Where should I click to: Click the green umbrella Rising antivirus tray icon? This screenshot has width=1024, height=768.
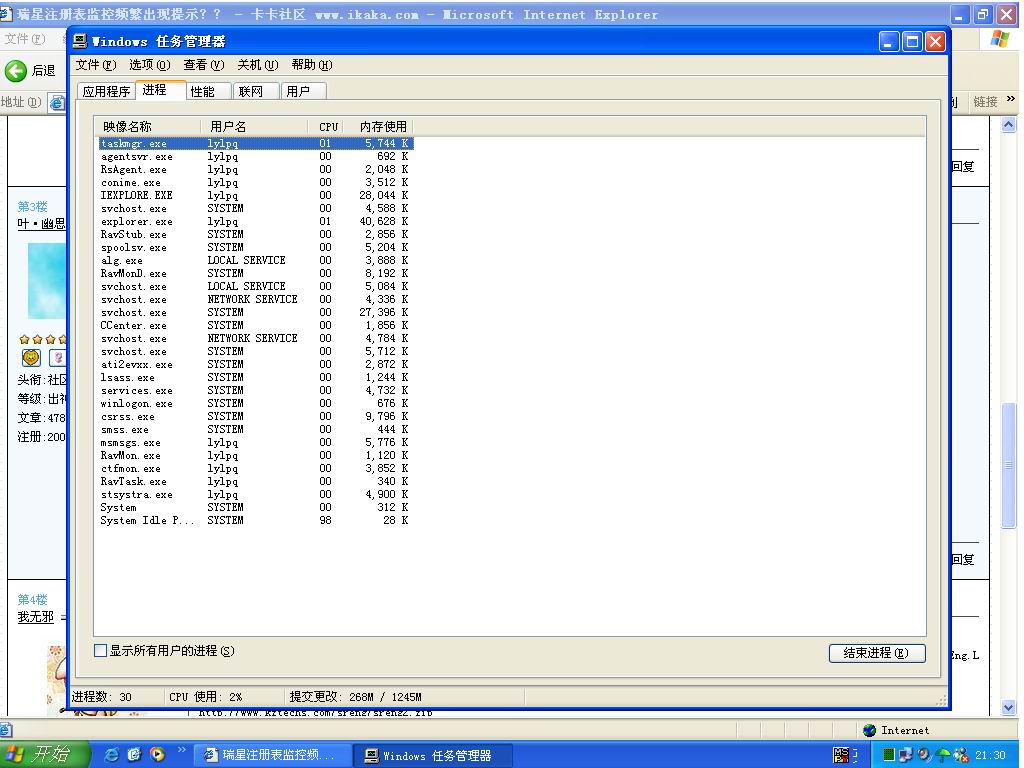[x=943, y=755]
